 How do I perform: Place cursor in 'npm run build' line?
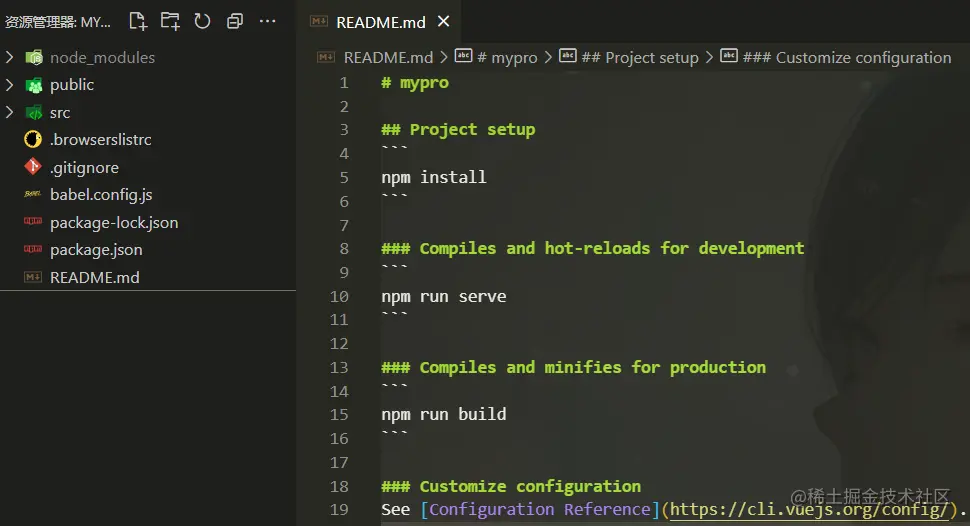[444, 415]
